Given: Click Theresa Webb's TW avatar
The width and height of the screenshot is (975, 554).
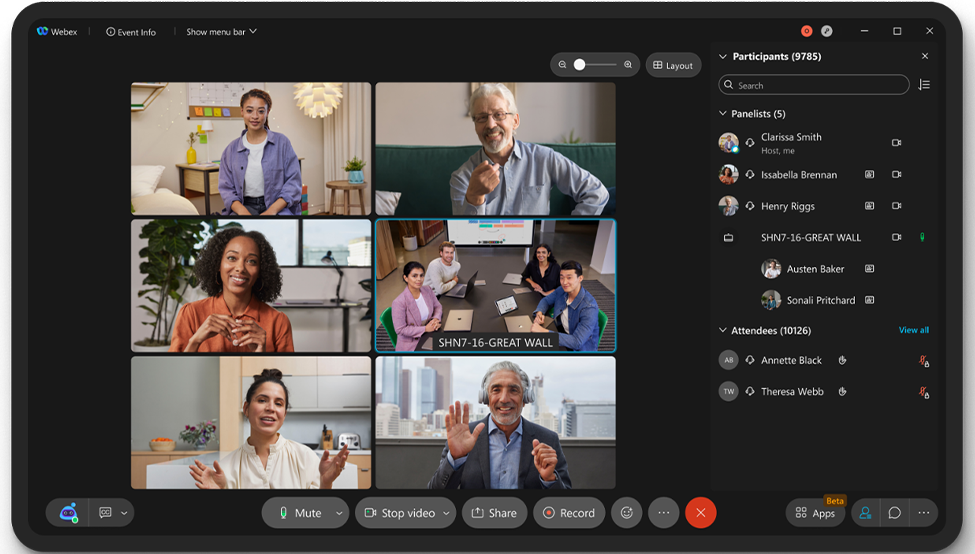Looking at the screenshot, I should [728, 391].
